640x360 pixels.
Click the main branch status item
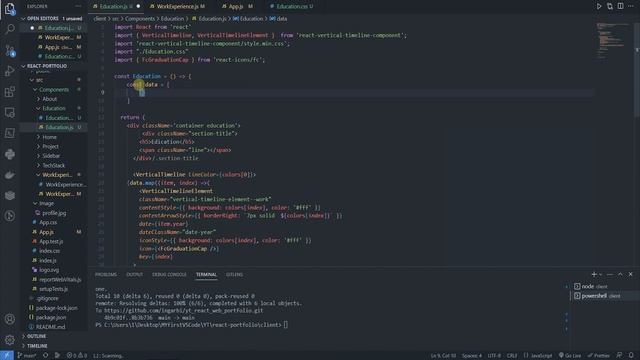point(27,356)
